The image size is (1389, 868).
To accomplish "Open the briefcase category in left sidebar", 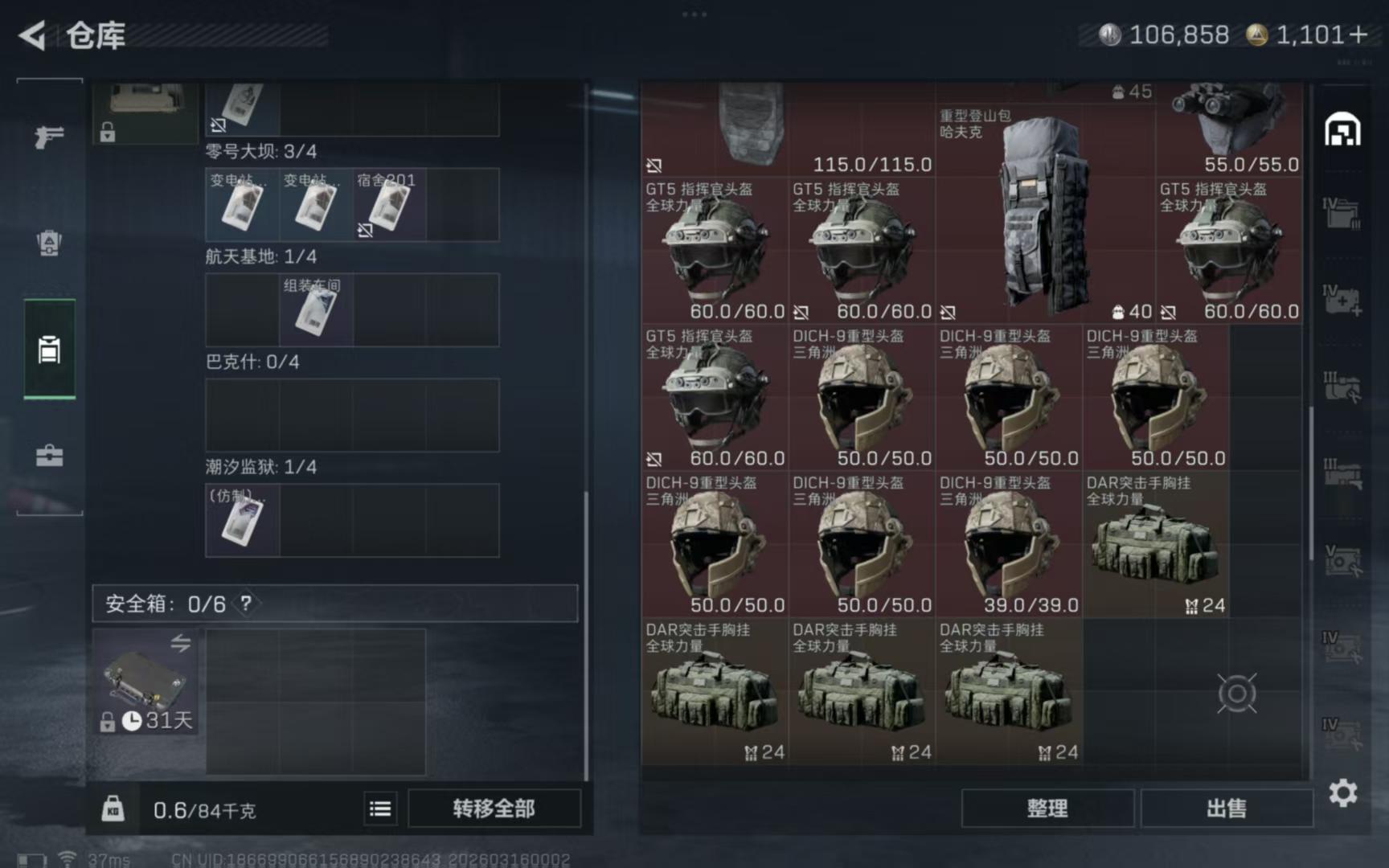I will pyautogui.click(x=49, y=456).
